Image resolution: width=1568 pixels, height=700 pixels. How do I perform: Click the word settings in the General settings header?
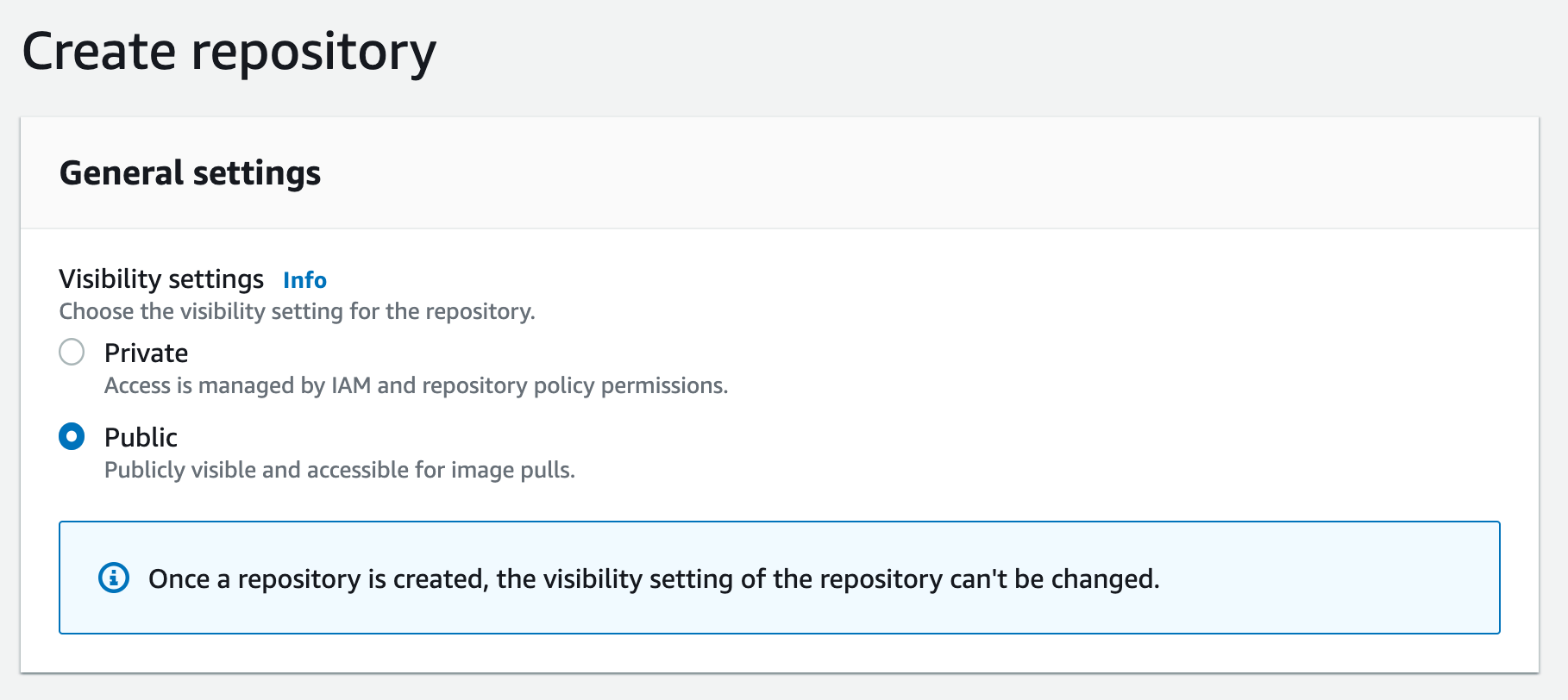coord(257,174)
